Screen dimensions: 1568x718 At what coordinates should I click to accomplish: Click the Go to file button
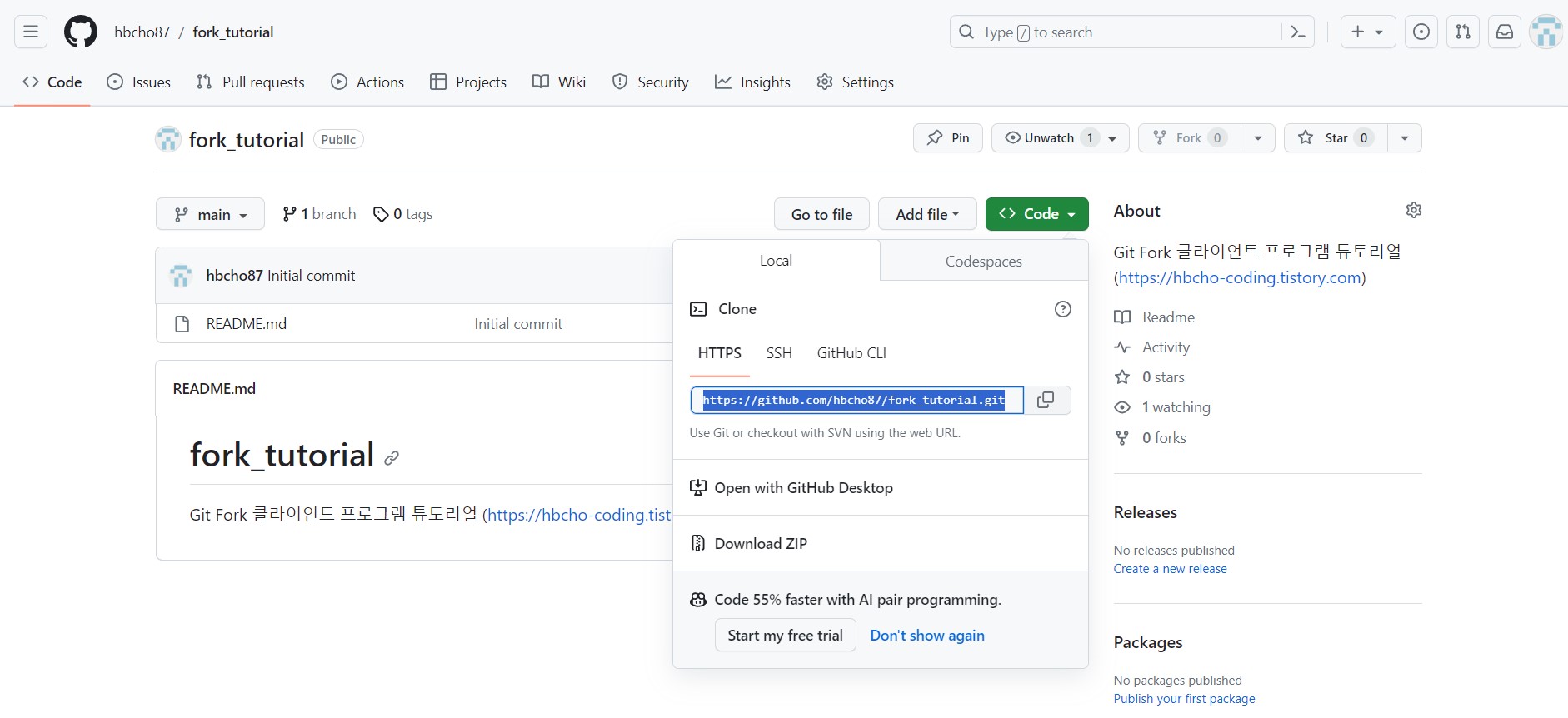[x=821, y=214]
